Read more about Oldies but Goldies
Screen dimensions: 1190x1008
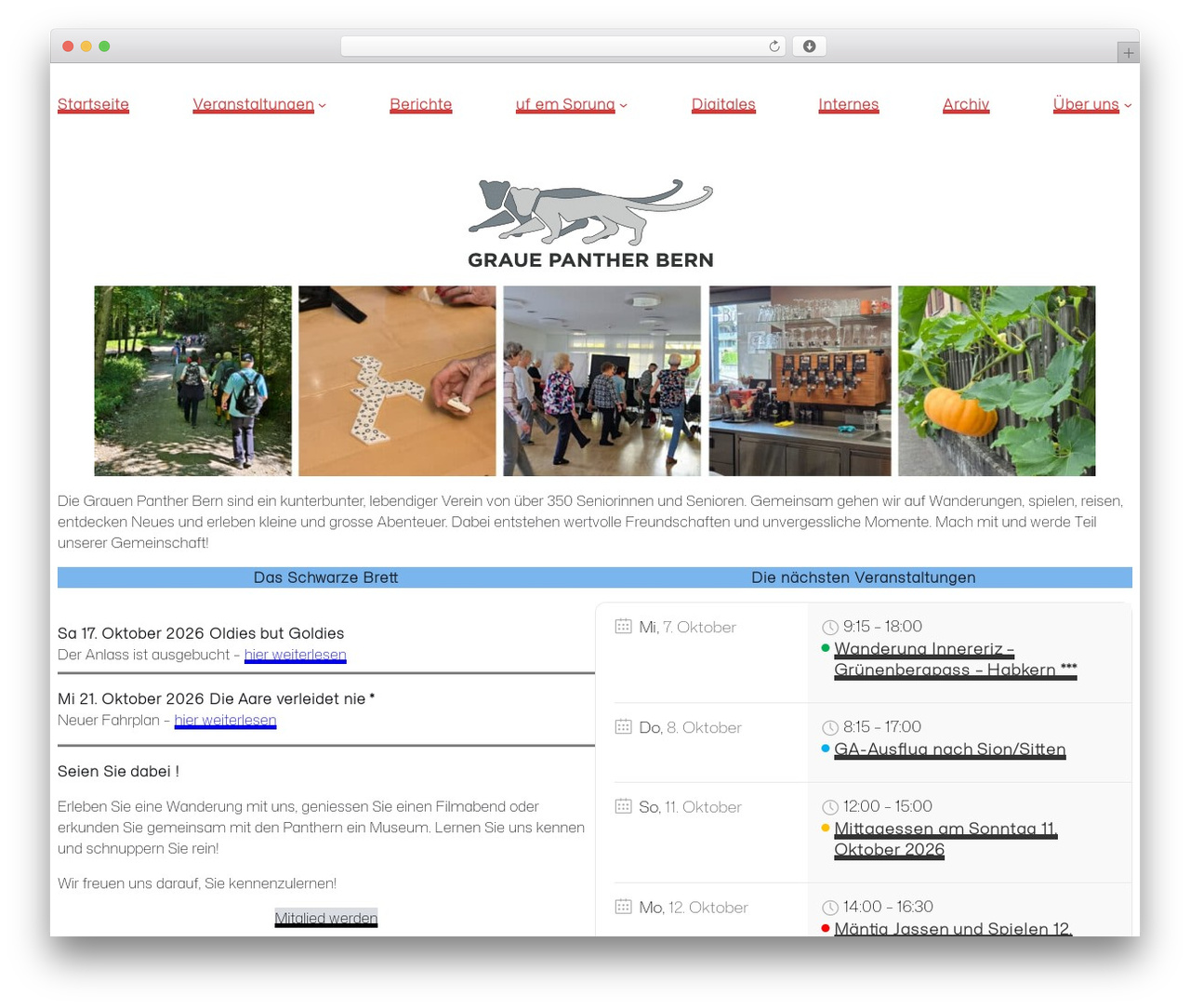tap(295, 655)
